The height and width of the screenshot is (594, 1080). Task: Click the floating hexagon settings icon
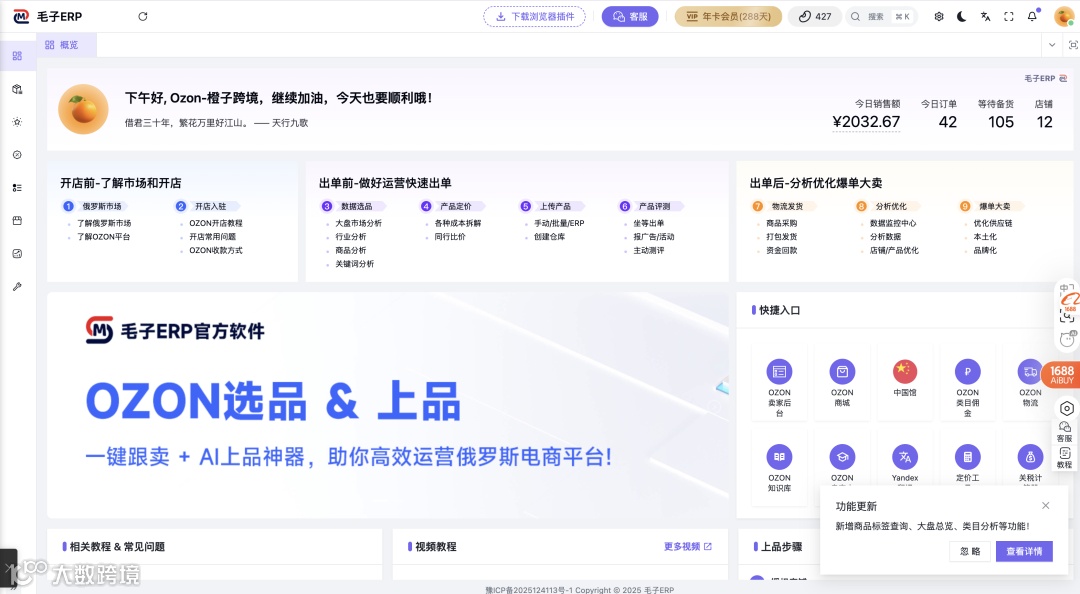pos(1066,409)
